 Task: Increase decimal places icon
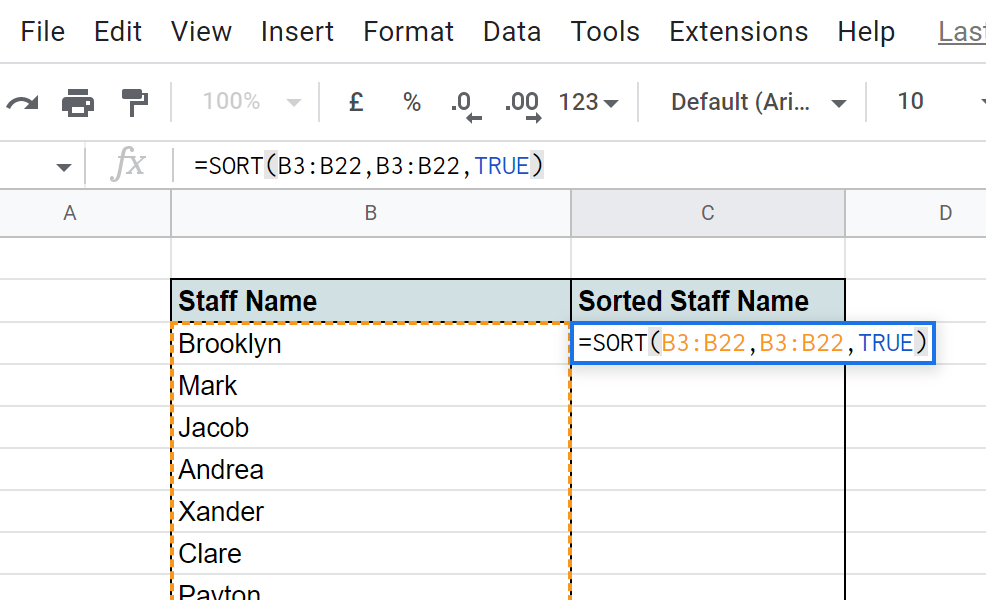point(522,104)
